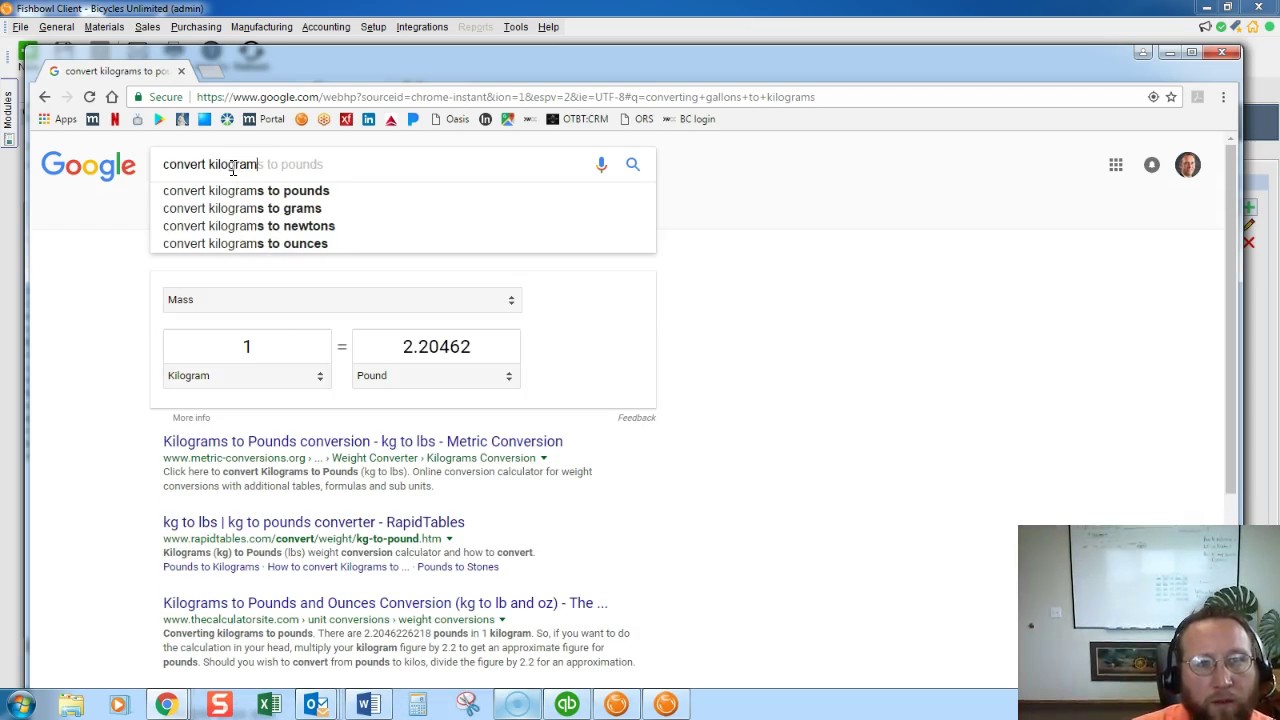The image size is (1280, 720).
Task: Open the Fishbowl Materials menu
Action: pyautogui.click(x=104, y=27)
